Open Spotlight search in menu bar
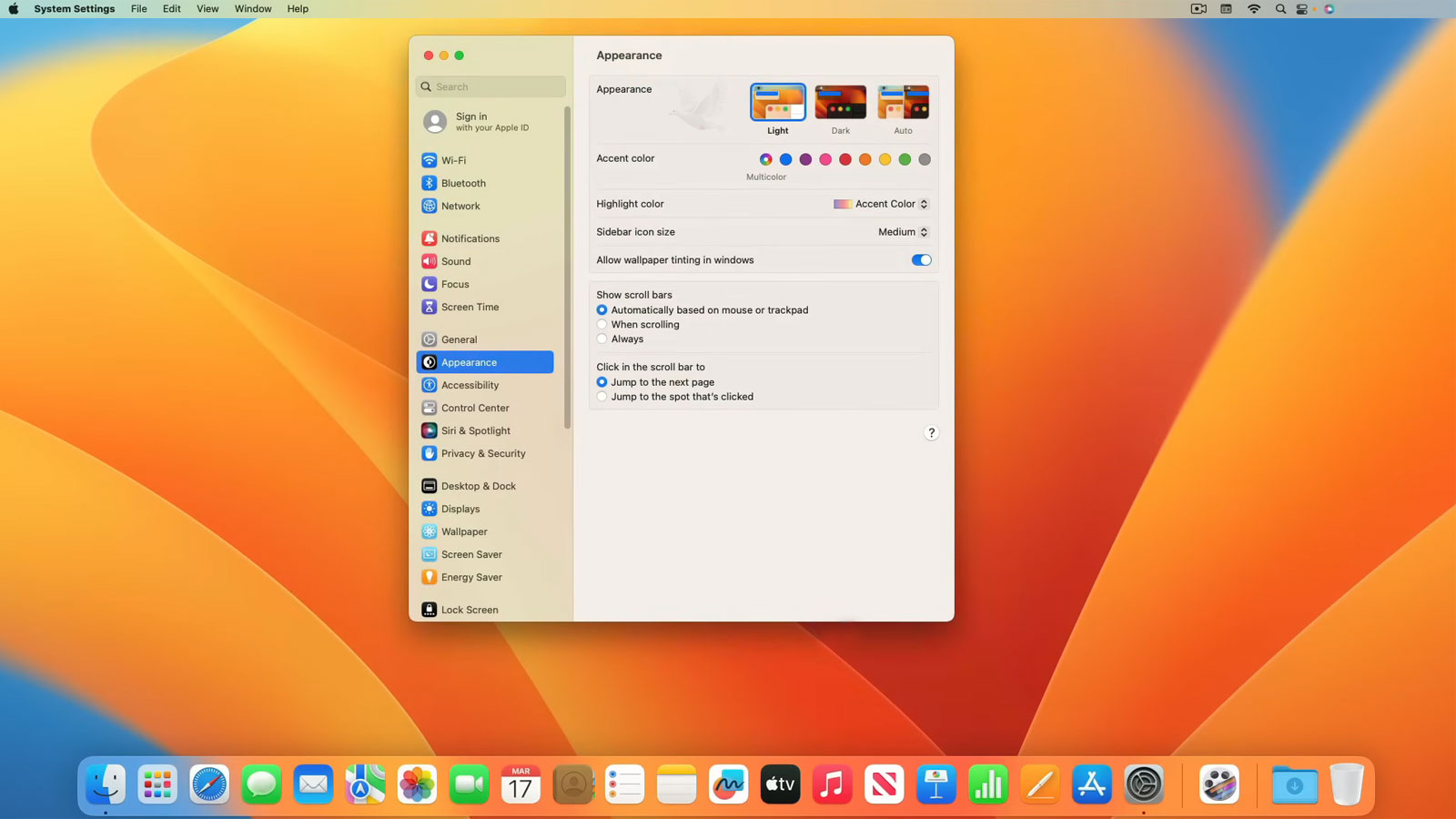Screen dimensions: 1456x819 coord(1280,9)
